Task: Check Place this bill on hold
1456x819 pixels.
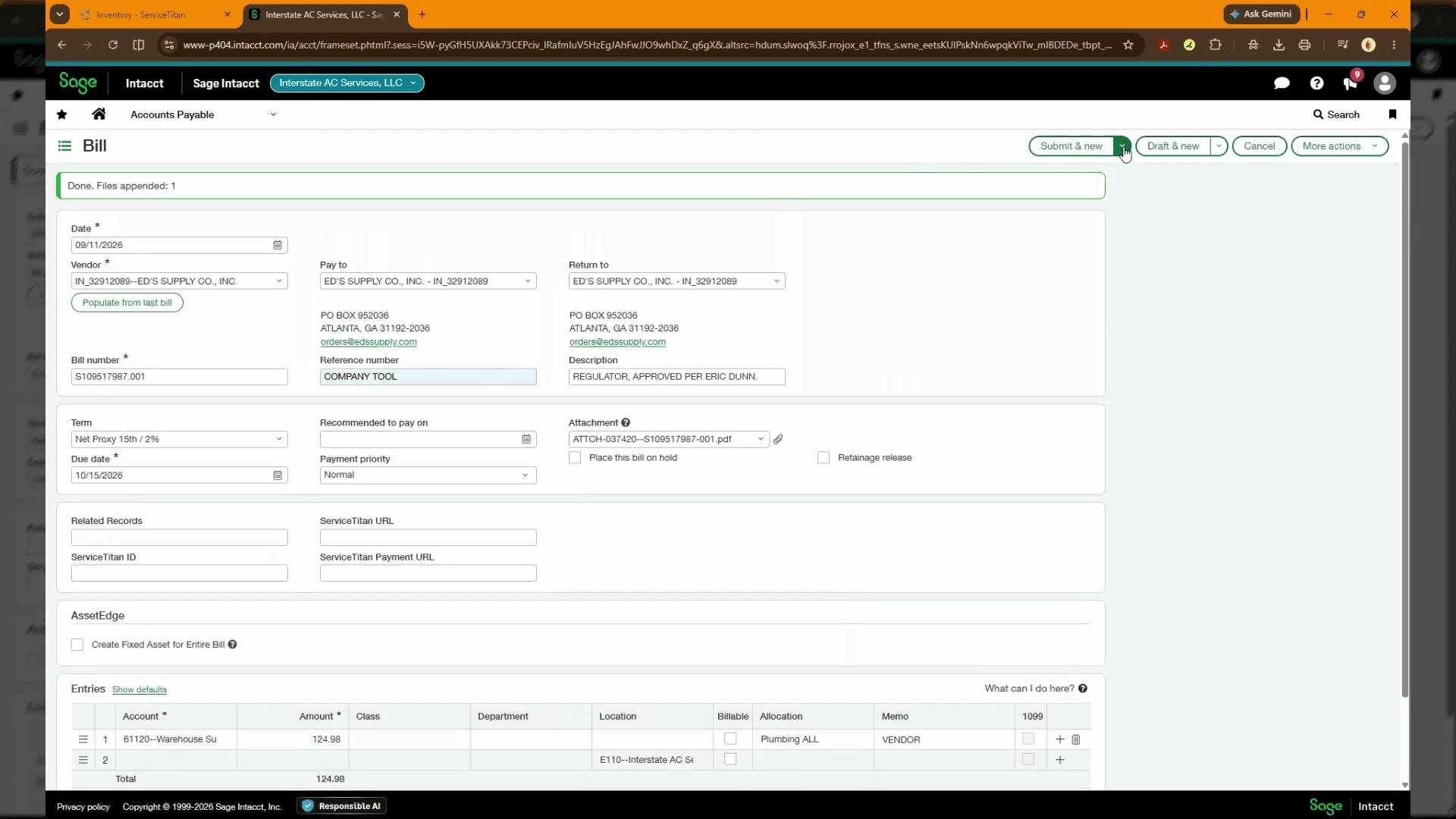Action: (575, 458)
